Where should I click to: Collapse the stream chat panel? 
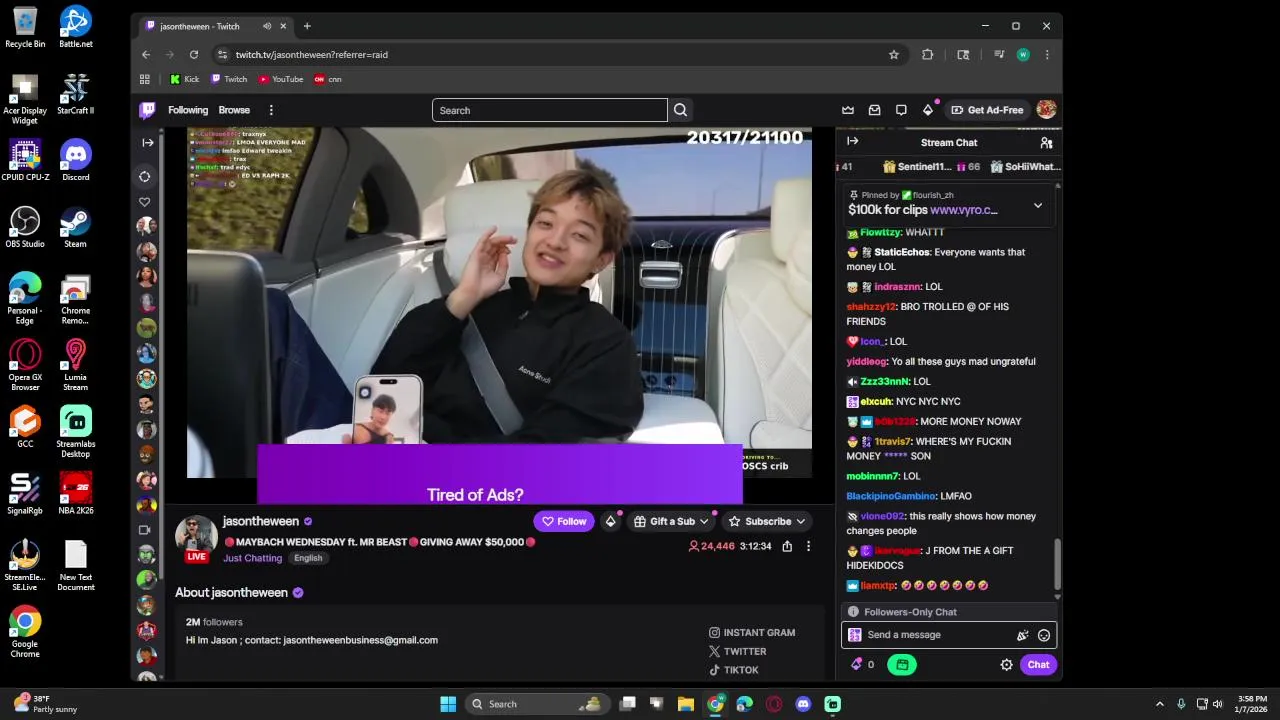[852, 142]
